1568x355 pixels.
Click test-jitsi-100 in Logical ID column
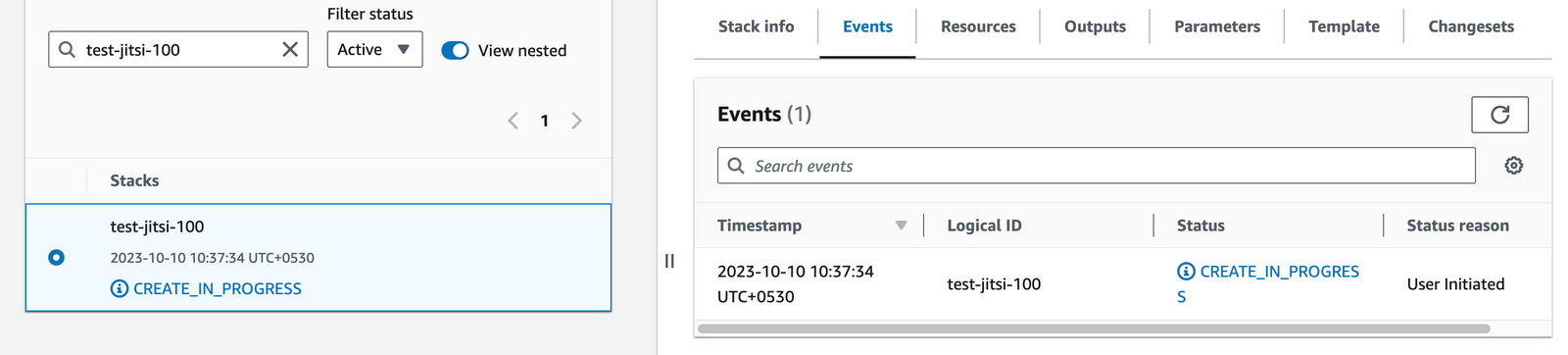(994, 284)
